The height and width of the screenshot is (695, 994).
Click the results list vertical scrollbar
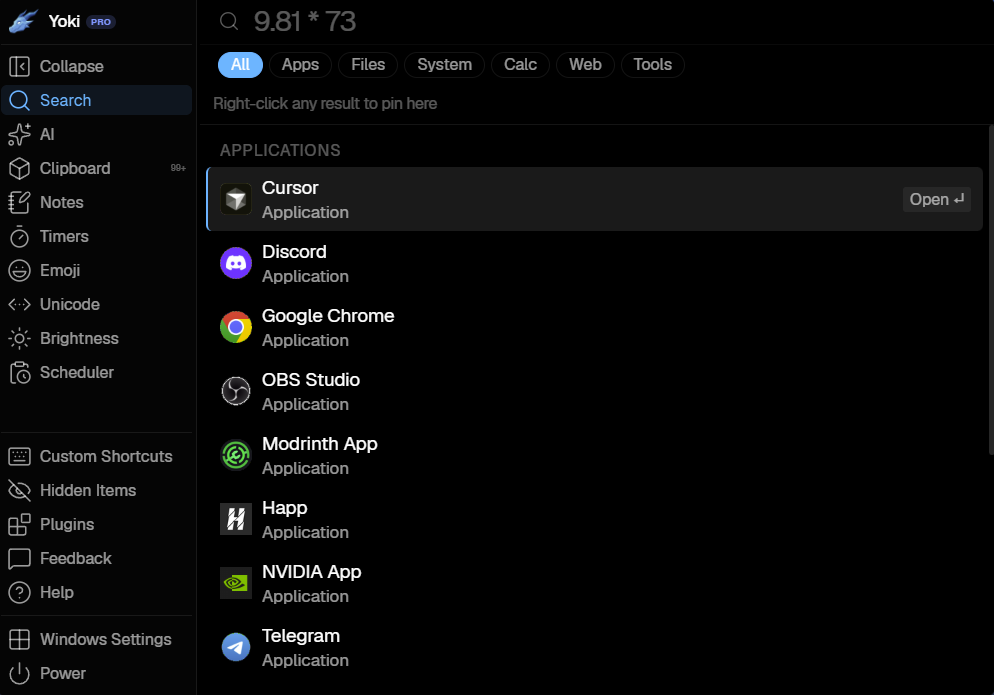pyautogui.click(x=991, y=290)
